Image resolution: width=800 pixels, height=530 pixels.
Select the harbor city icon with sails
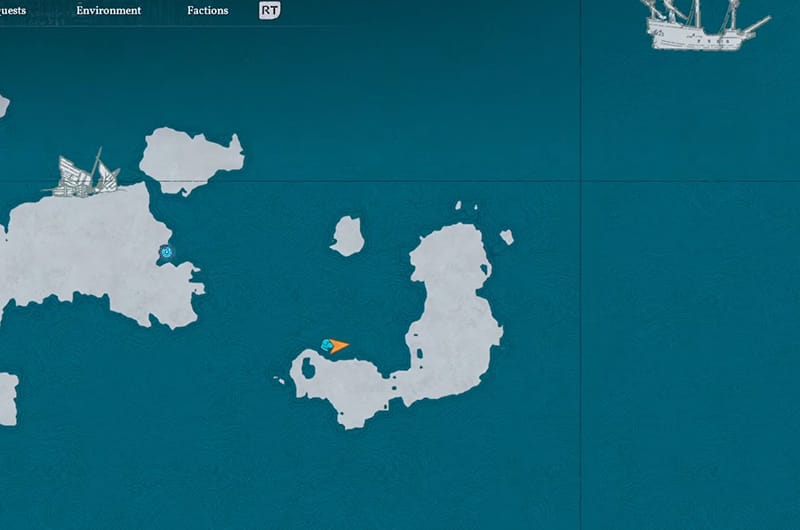coord(82,177)
